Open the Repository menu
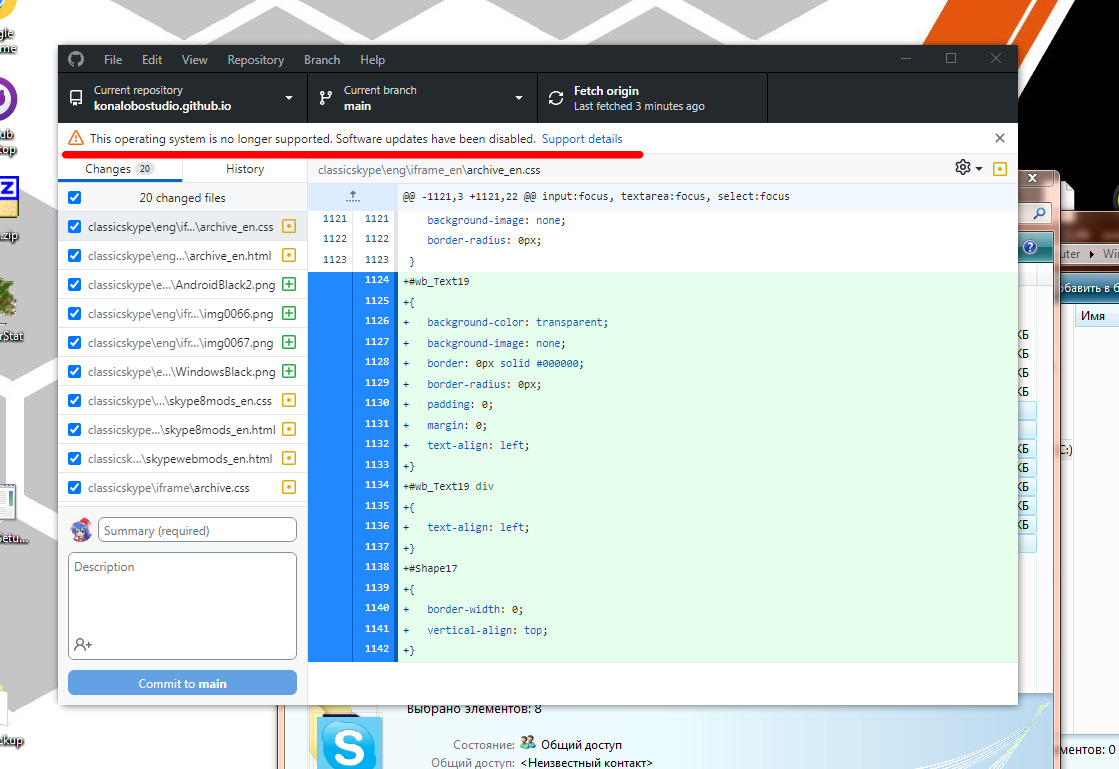 255,60
